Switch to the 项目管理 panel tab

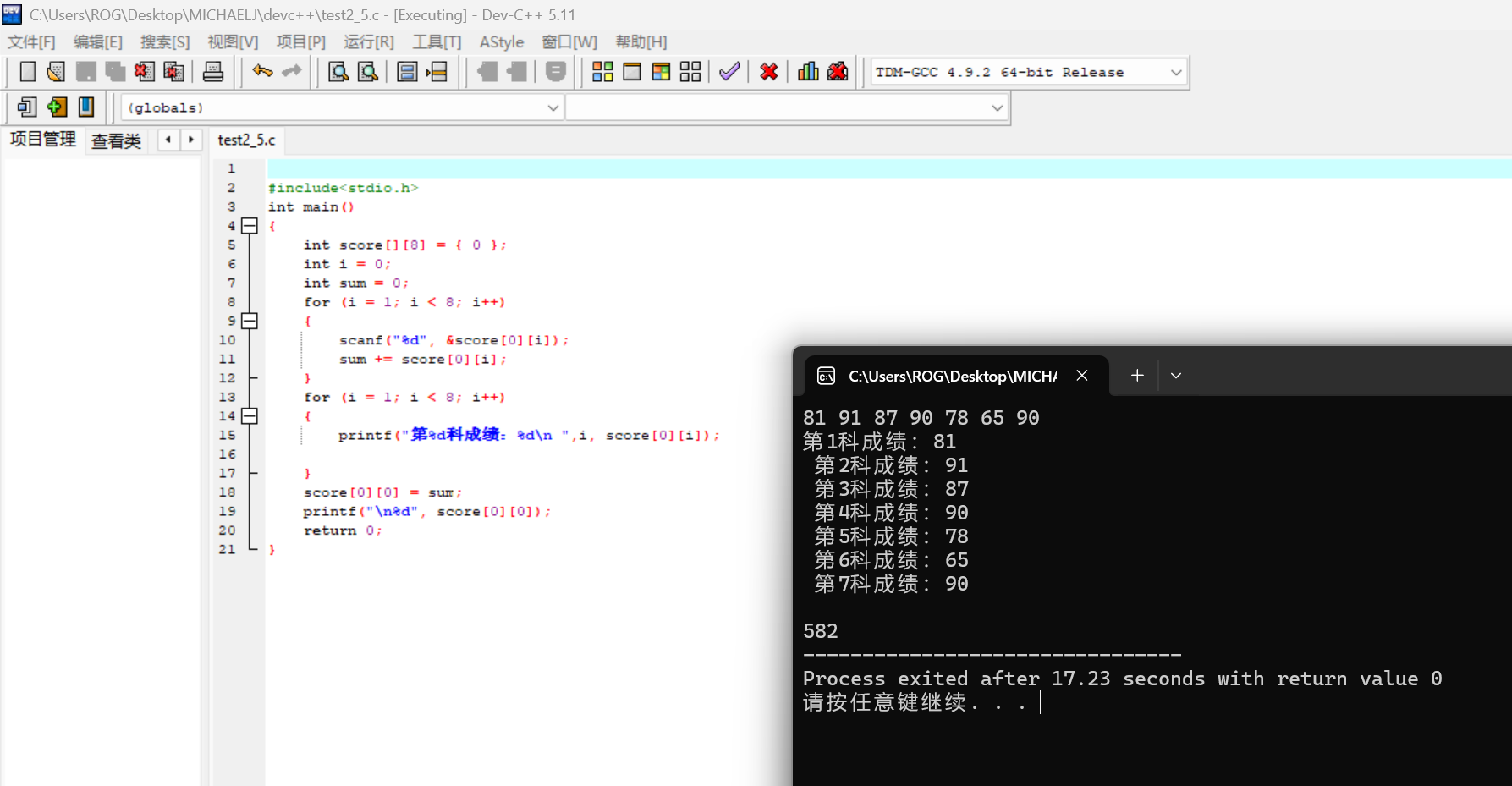tap(43, 140)
